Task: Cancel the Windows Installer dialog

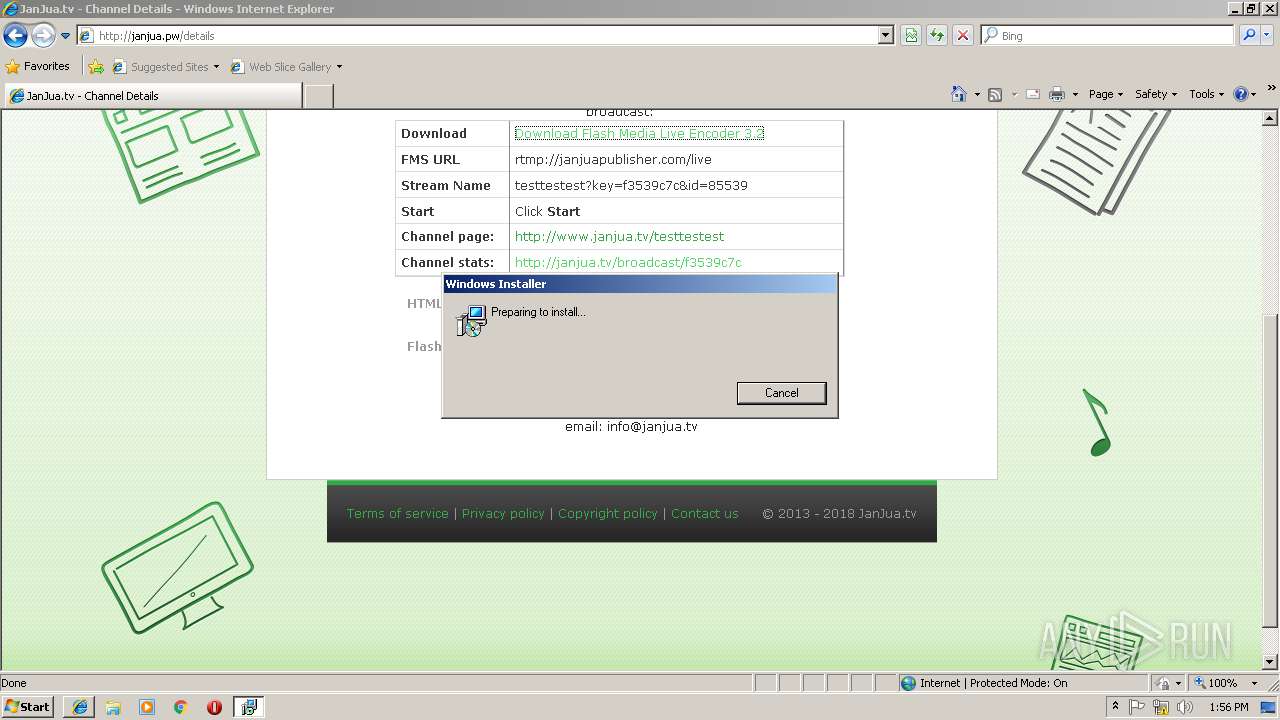Action: tap(781, 393)
